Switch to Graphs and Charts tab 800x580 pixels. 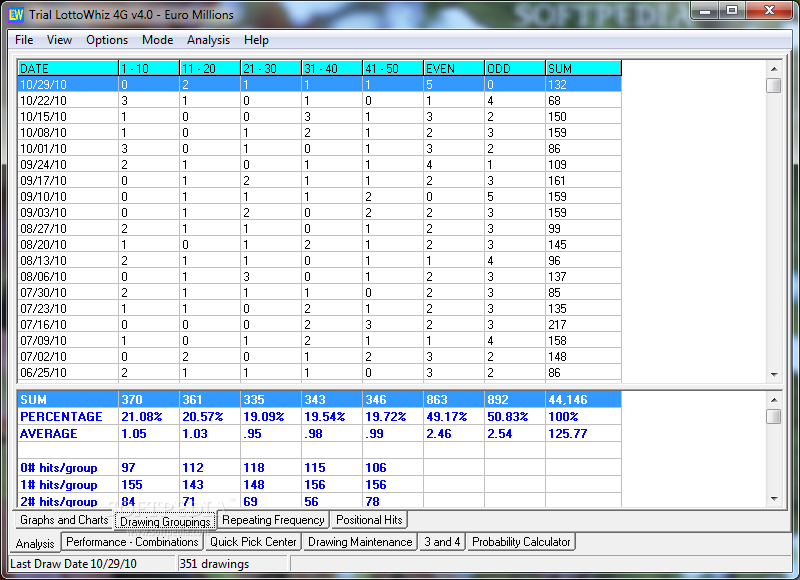(x=63, y=520)
